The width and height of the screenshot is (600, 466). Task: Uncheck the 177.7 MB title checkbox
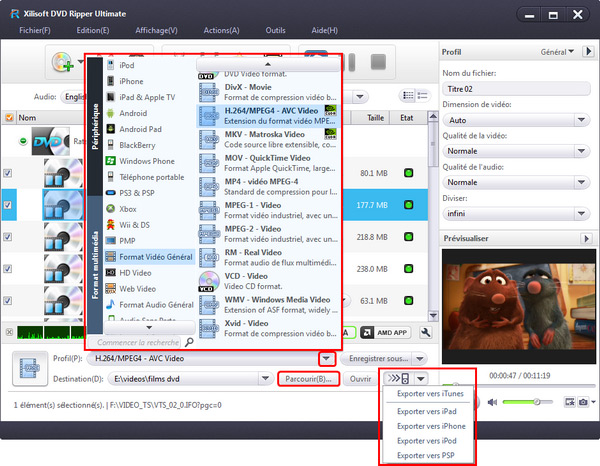[8, 205]
